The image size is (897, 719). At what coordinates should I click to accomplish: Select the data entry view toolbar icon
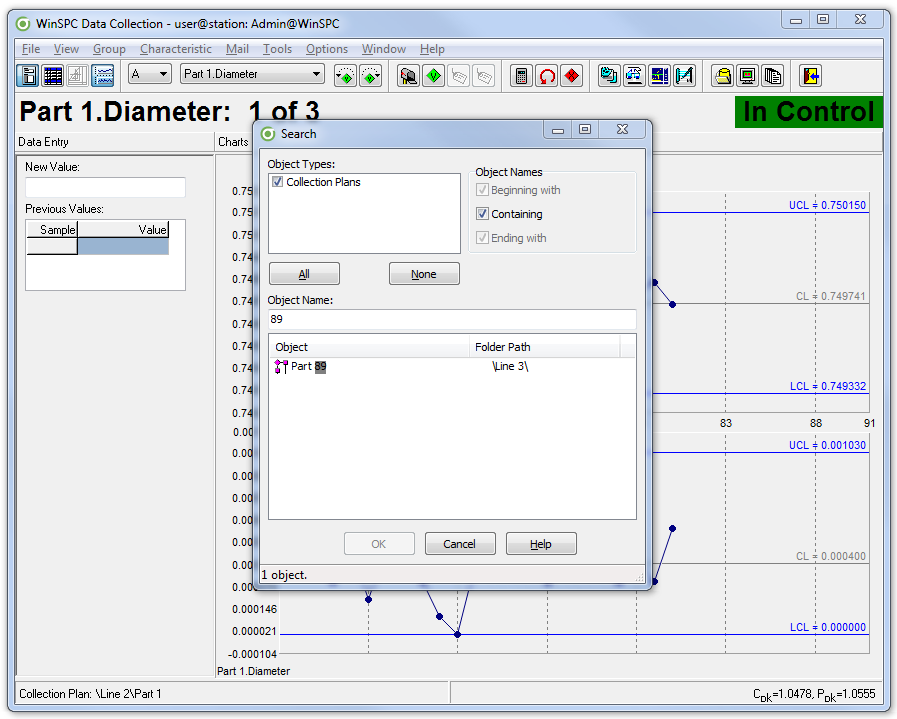28,76
